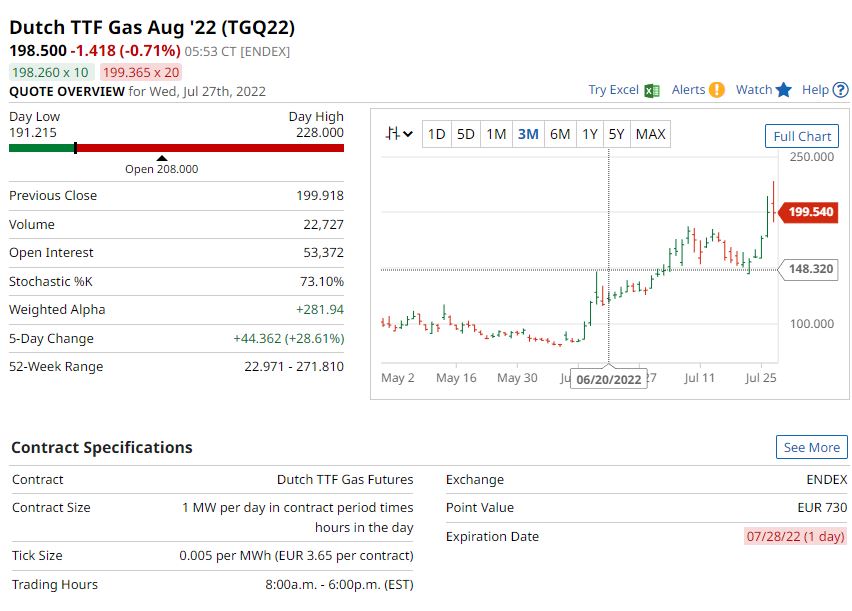Click the 199.540 price label on chart
This screenshot has height=611, width=852.
810,212
